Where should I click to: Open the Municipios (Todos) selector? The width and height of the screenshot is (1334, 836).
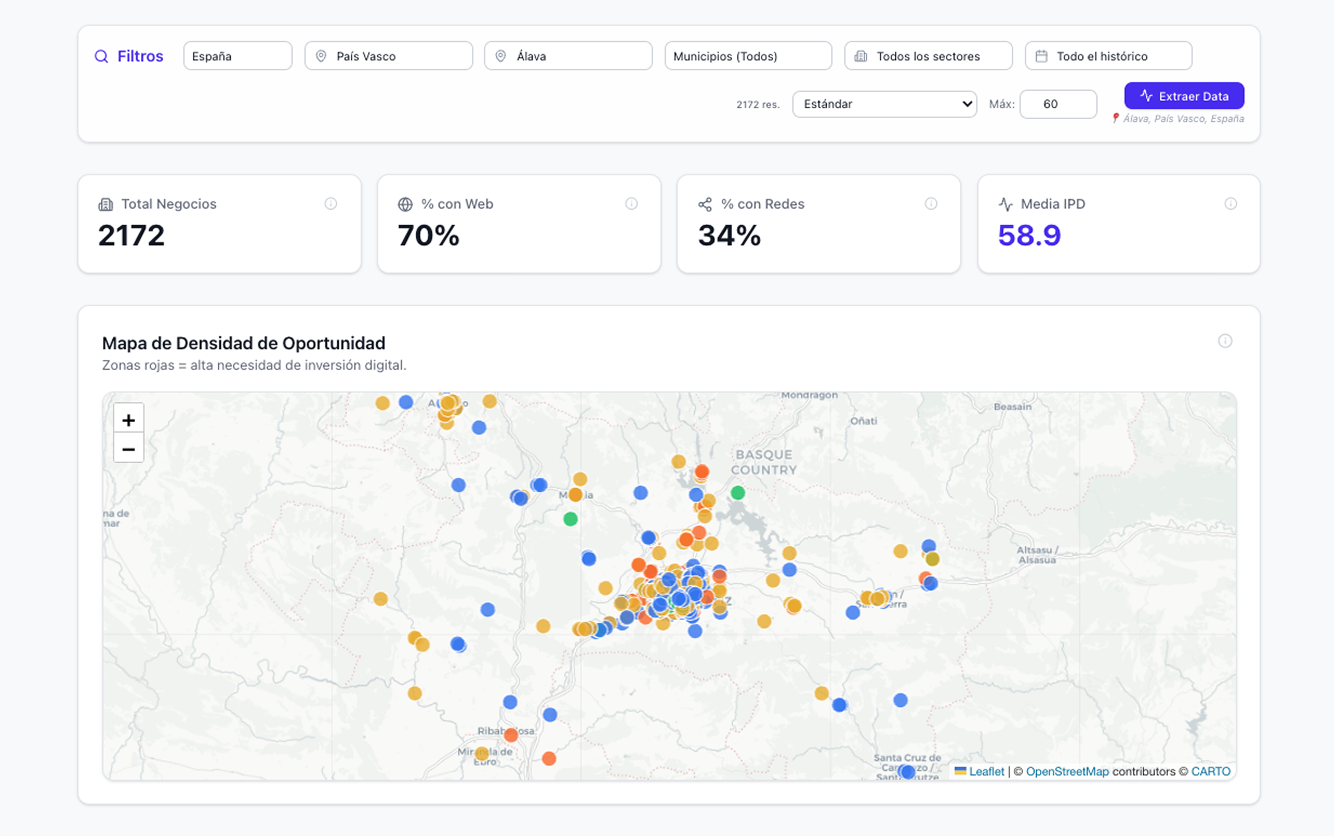tap(748, 56)
